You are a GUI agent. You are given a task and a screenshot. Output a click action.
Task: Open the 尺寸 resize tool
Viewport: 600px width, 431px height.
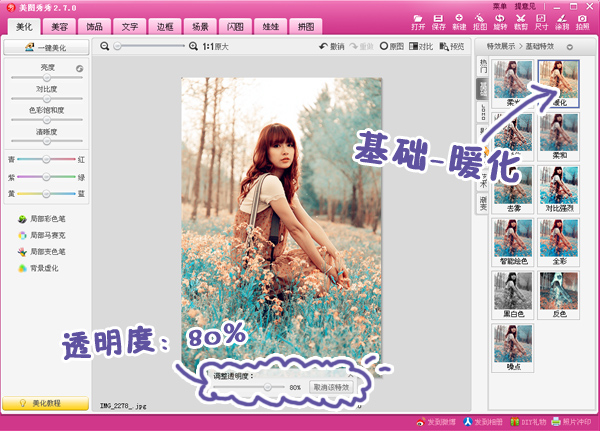click(541, 22)
